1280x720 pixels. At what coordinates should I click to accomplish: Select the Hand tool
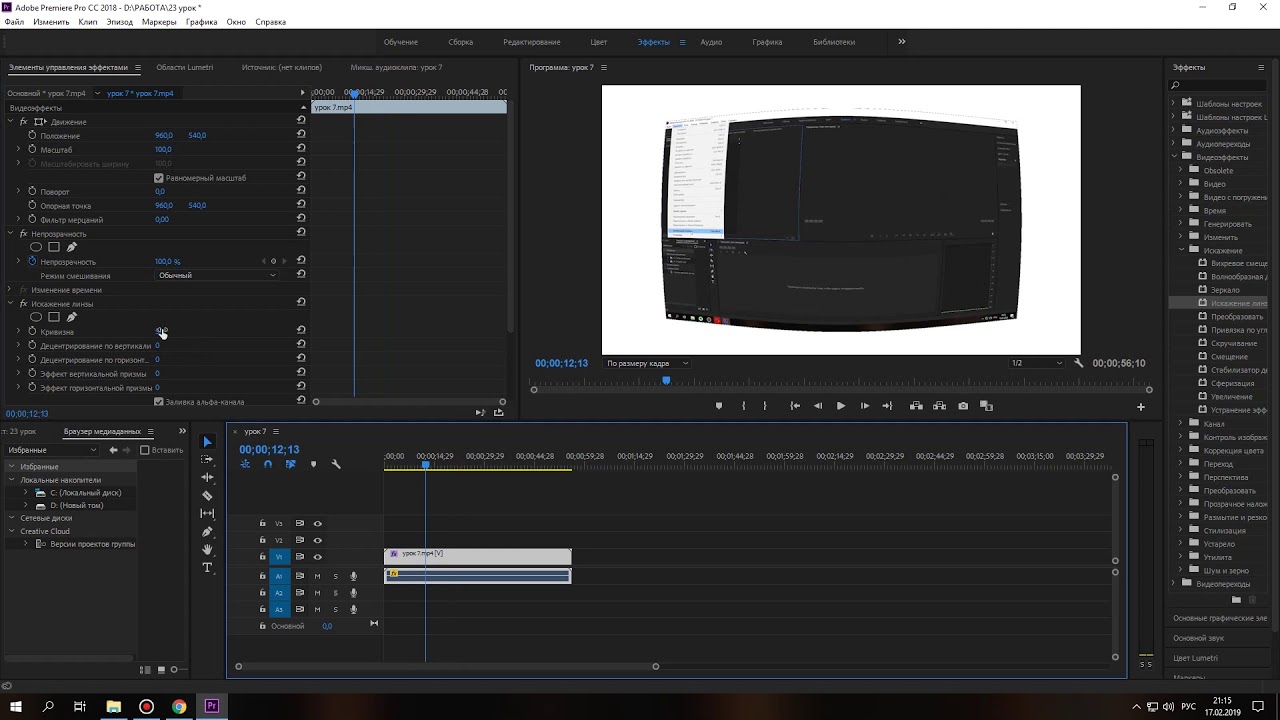coord(207,549)
